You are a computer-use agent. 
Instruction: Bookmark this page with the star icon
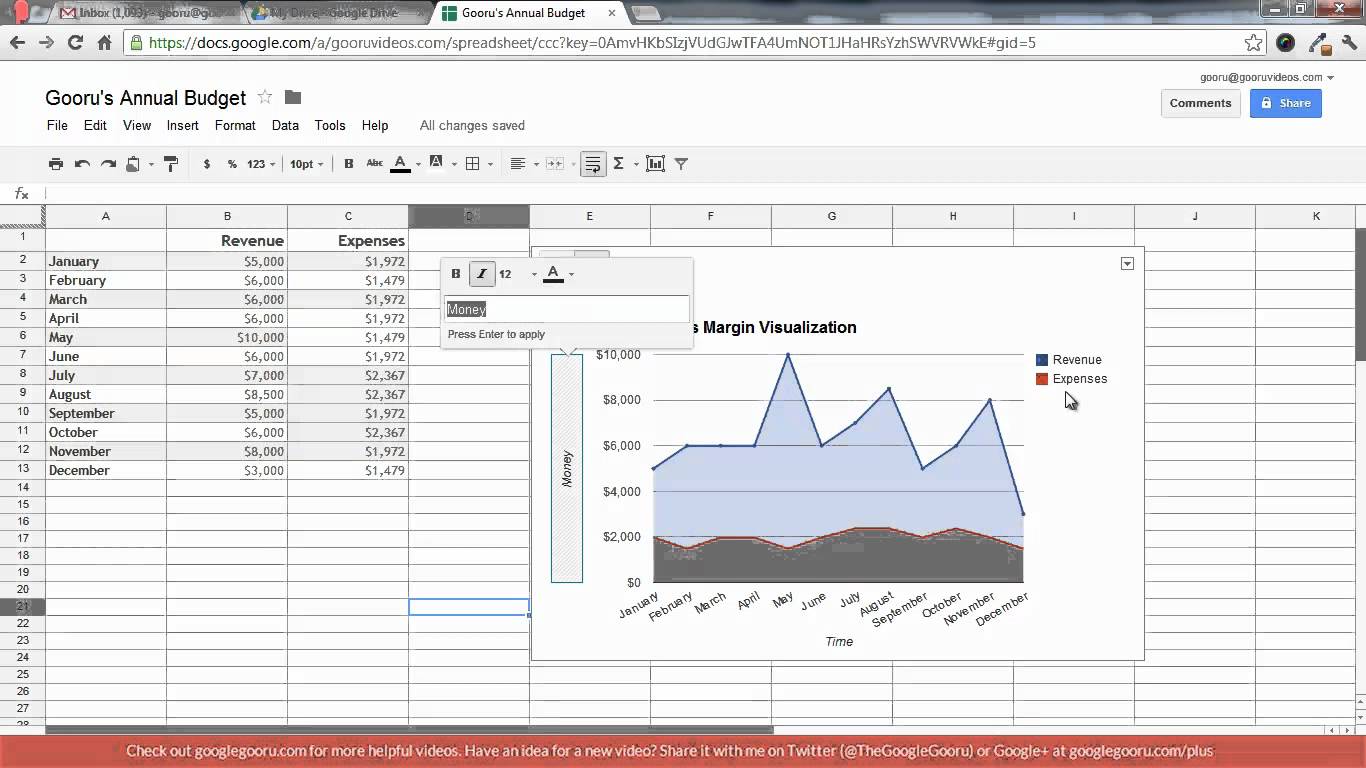[x=1253, y=43]
